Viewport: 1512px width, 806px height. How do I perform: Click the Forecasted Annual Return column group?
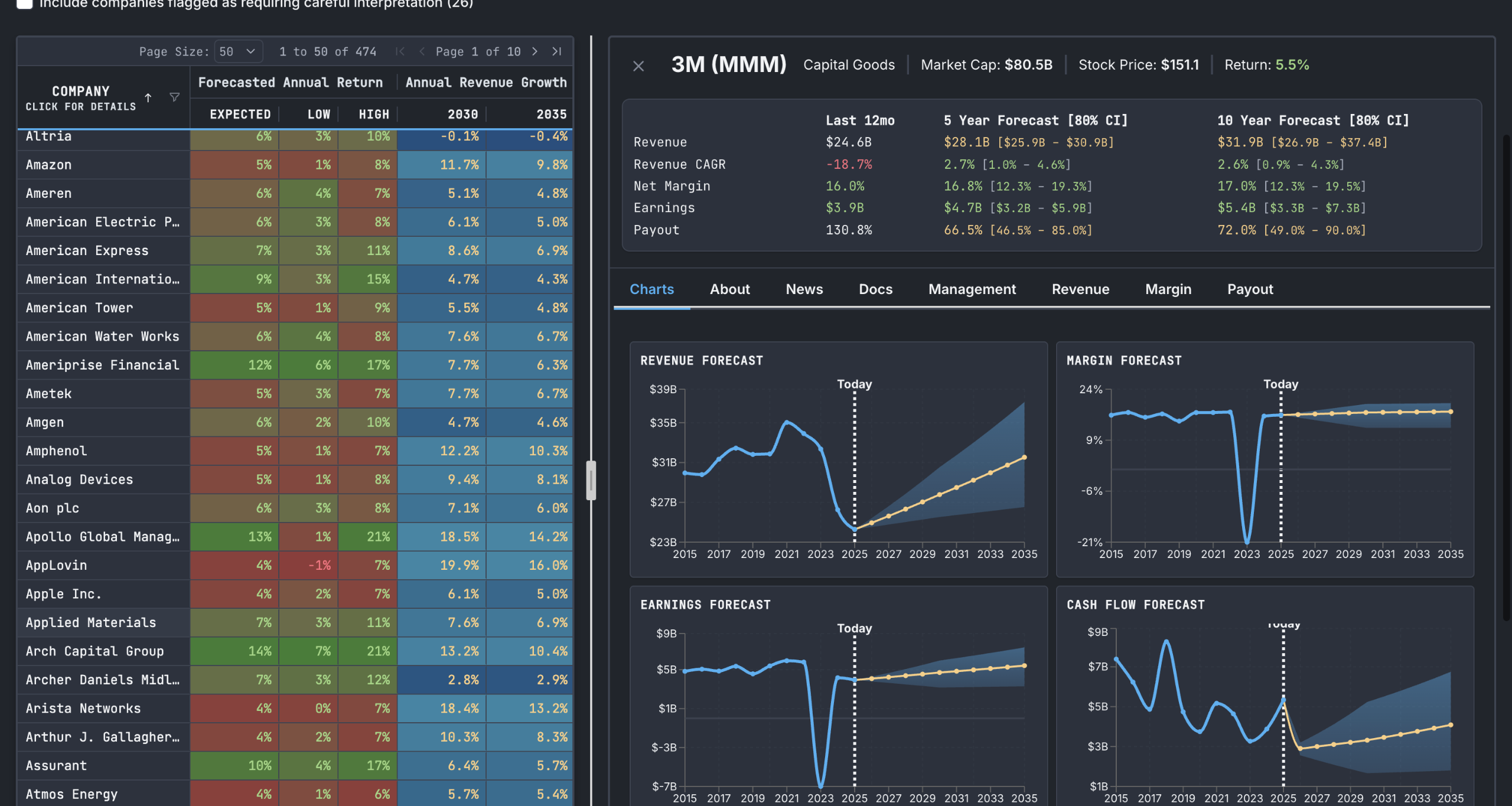(x=290, y=83)
